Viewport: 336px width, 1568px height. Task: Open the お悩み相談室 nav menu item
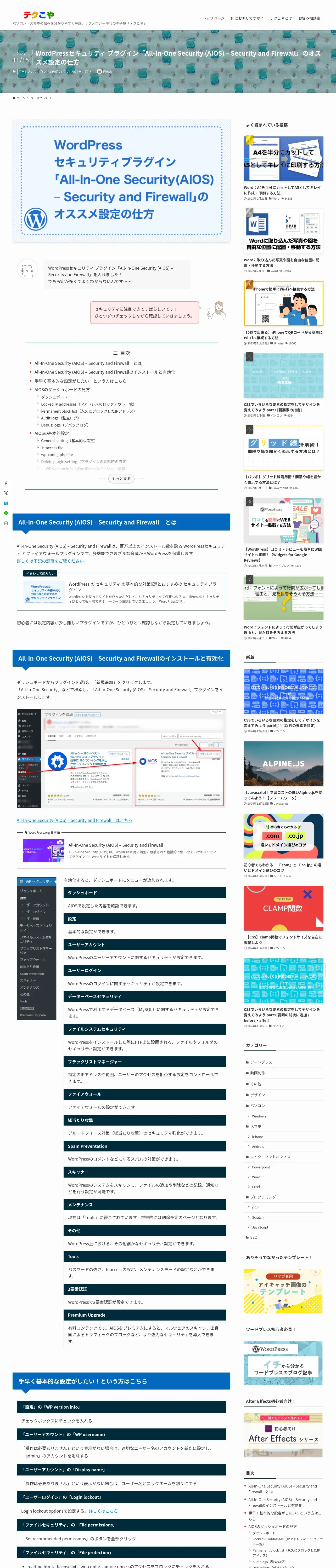309,18
